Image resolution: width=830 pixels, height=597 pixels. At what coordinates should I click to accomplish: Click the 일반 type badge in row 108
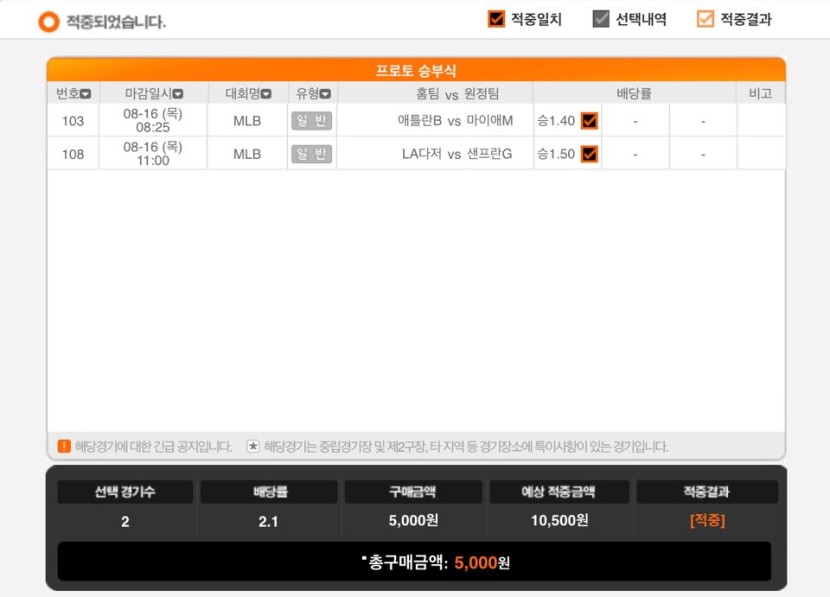point(312,154)
